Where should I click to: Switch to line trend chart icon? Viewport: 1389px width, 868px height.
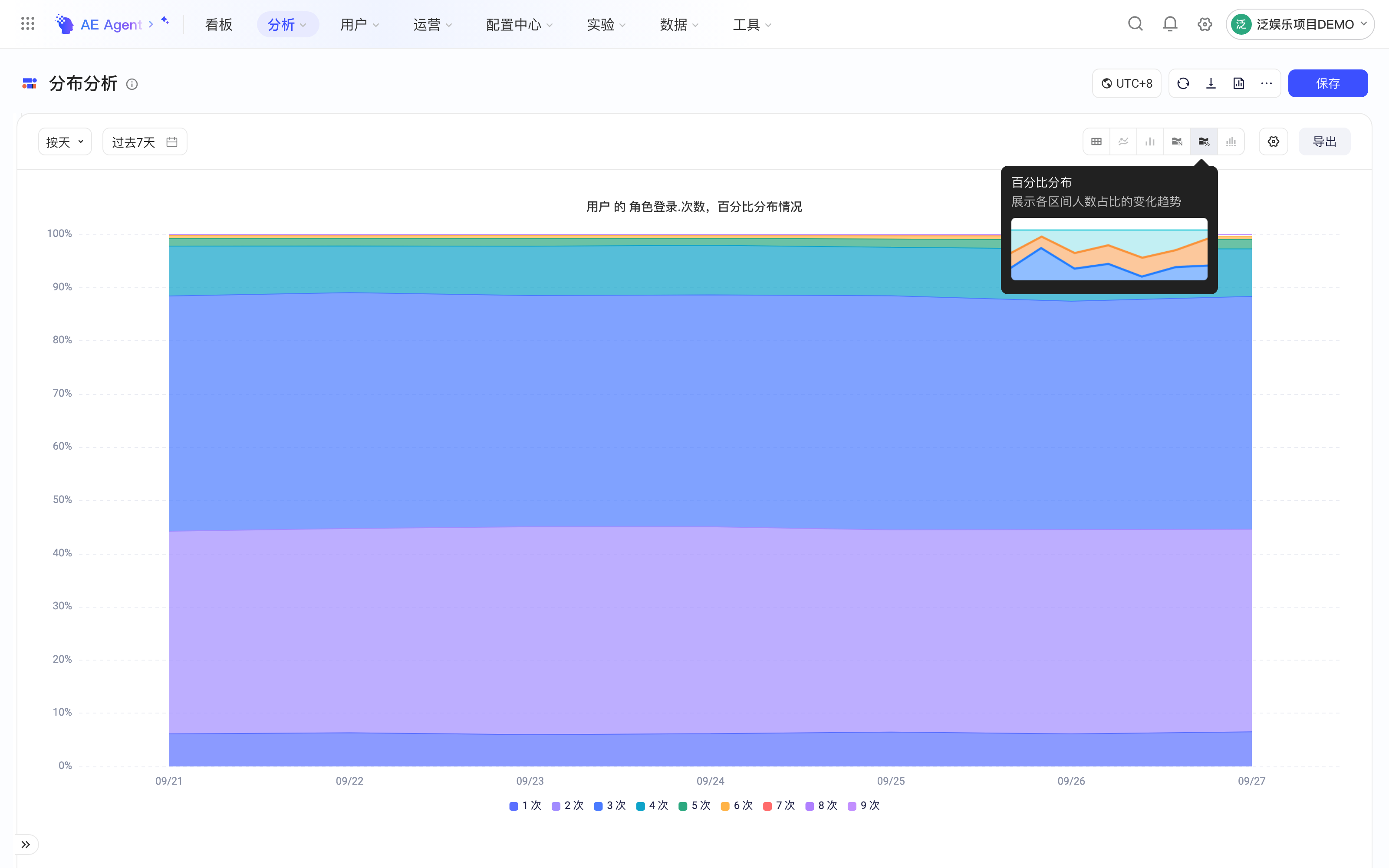(x=1123, y=142)
